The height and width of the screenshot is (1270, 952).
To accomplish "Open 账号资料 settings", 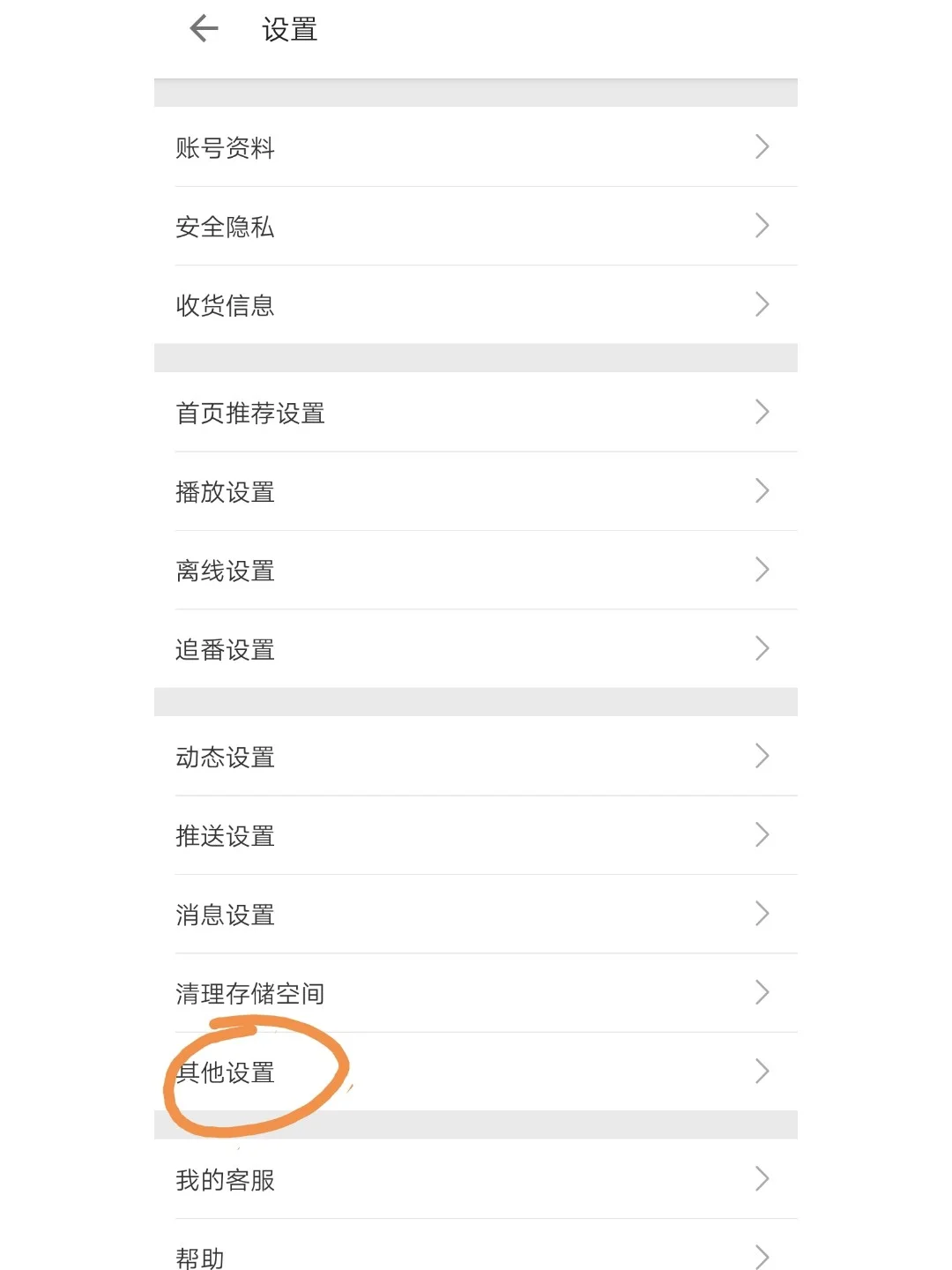I will pos(476,146).
